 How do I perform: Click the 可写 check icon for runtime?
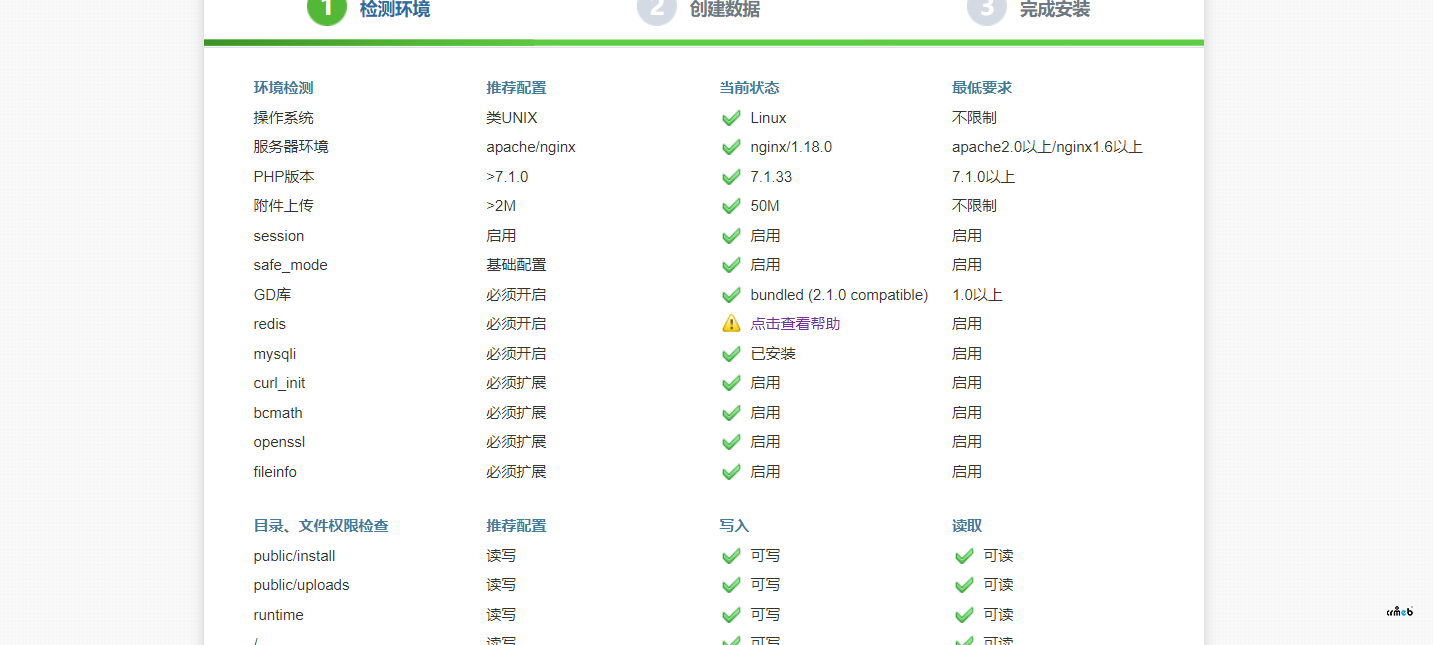[x=731, y=615]
